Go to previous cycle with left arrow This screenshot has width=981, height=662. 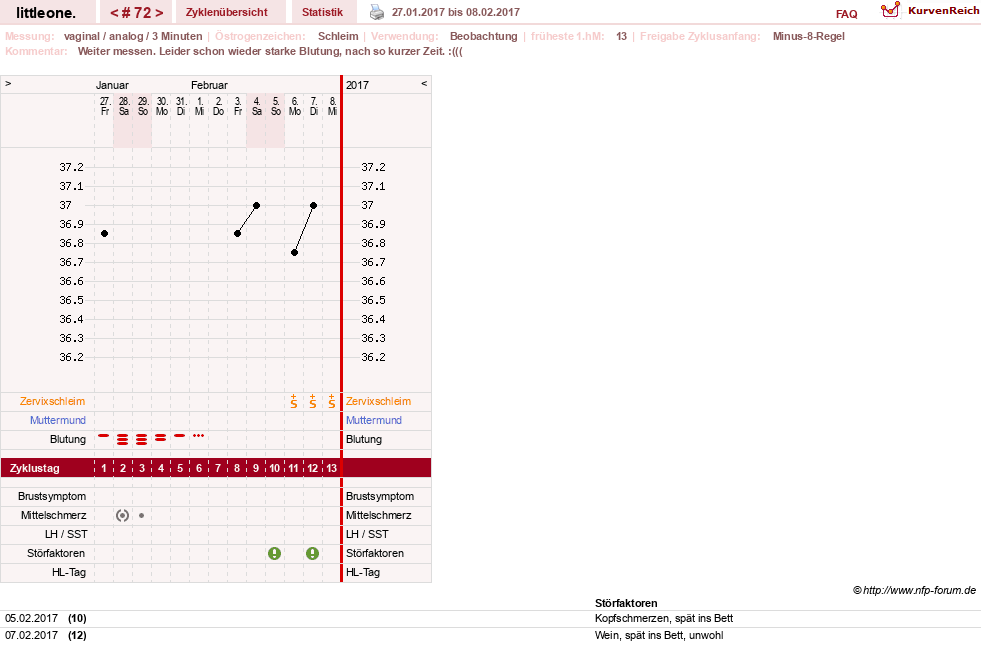(114, 13)
